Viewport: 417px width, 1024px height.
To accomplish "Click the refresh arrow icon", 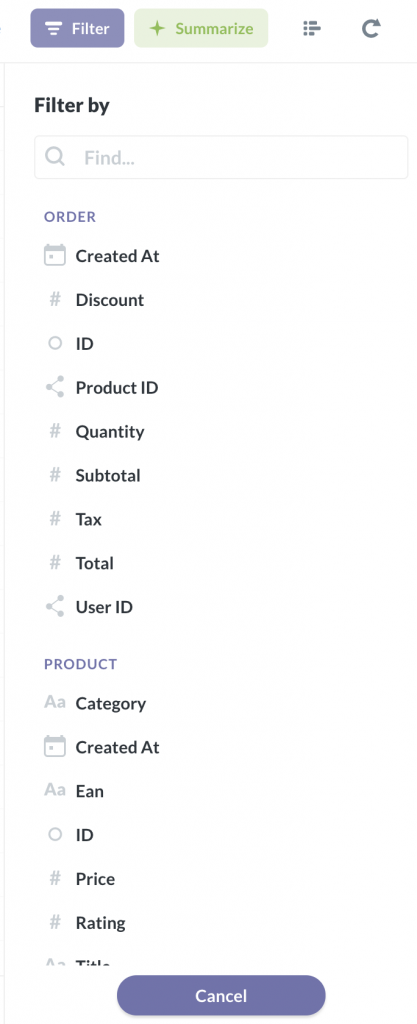I will [371, 28].
